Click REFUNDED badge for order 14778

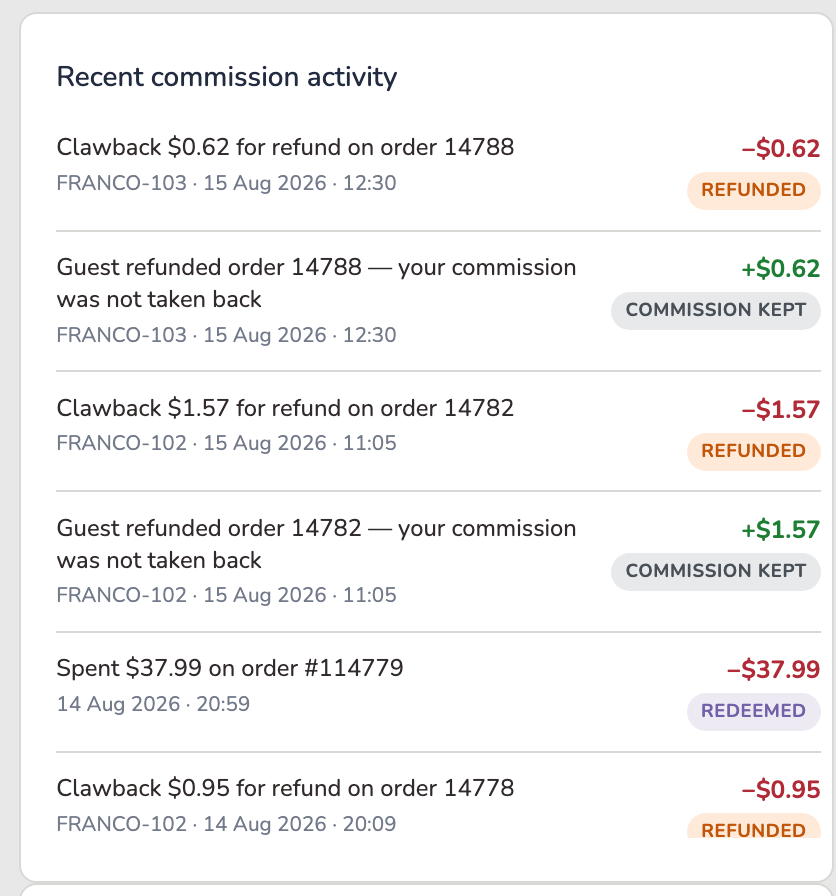click(x=753, y=827)
